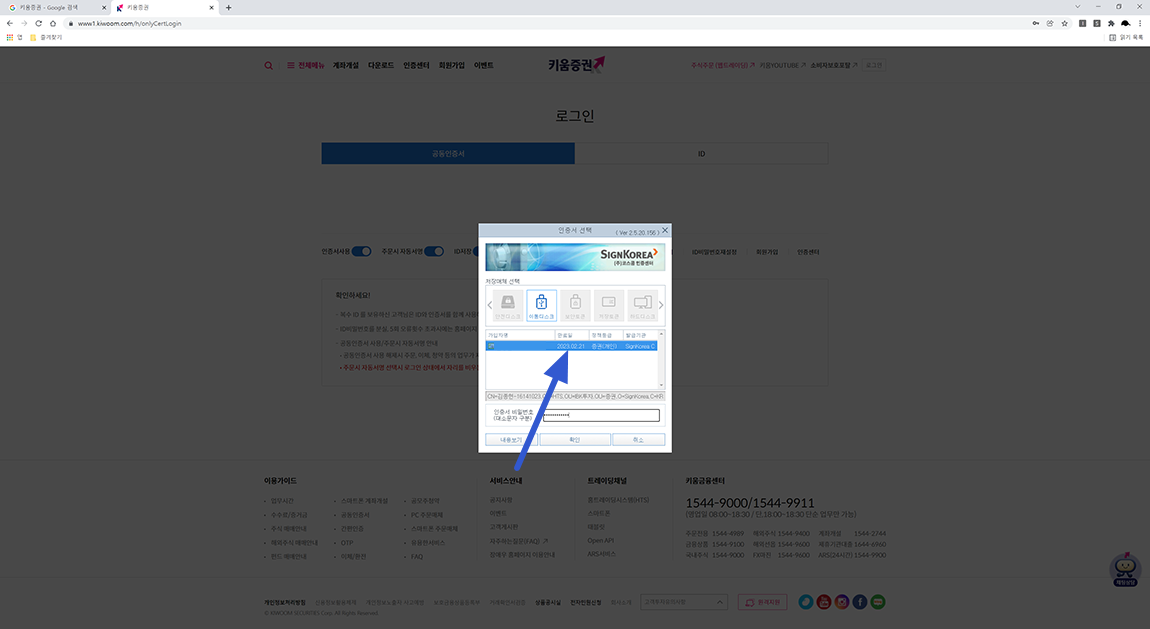Image resolution: width=1150 pixels, height=629 pixels.
Task: Show previous storage media with left chevron
Action: [x=489, y=305]
